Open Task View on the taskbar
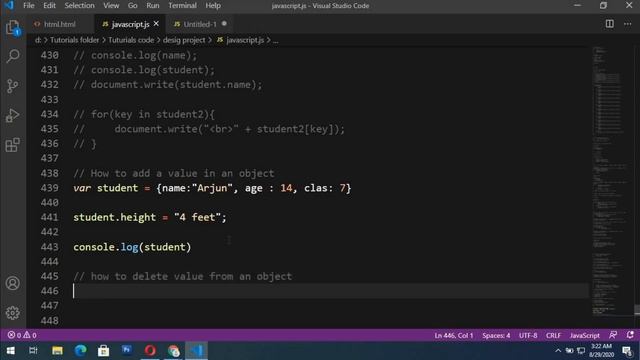Screen dimensions: 640x360 coord(33,351)
